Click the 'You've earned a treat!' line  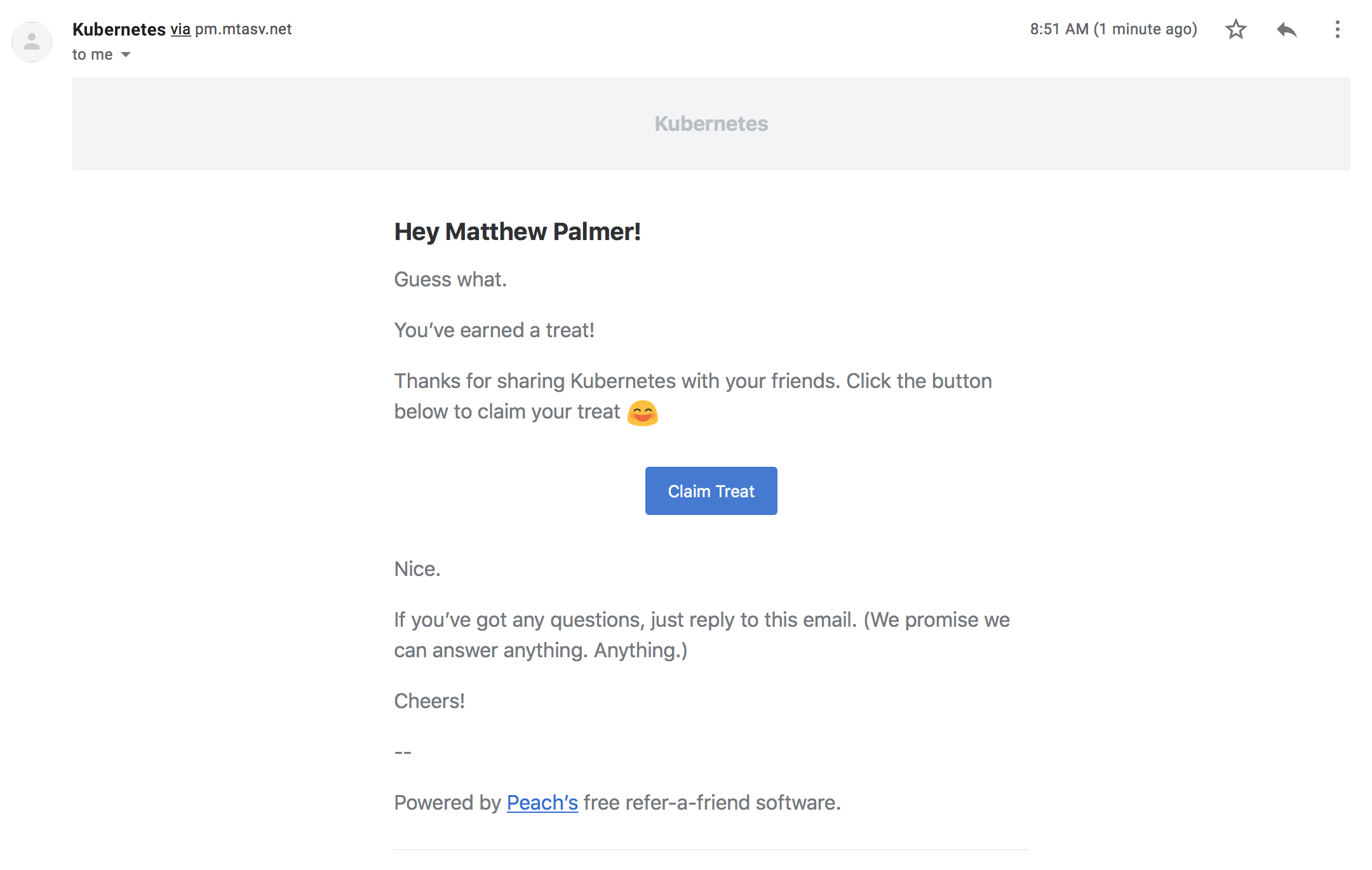[x=494, y=330]
